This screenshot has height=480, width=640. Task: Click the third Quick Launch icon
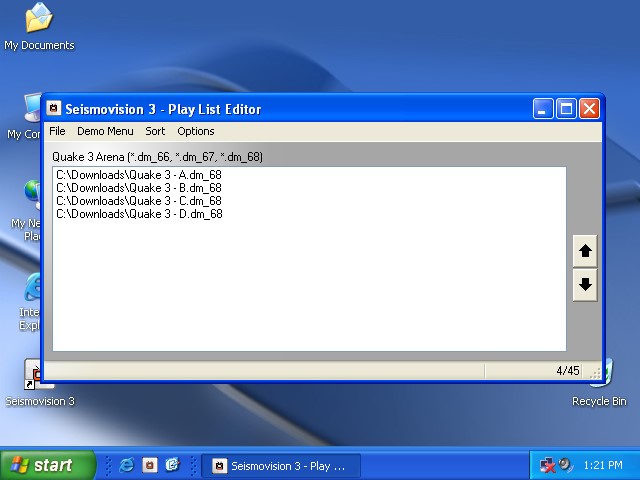coord(172,465)
